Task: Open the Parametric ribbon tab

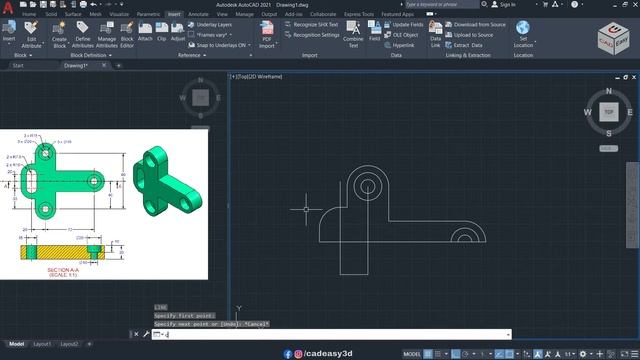Action: click(148, 14)
